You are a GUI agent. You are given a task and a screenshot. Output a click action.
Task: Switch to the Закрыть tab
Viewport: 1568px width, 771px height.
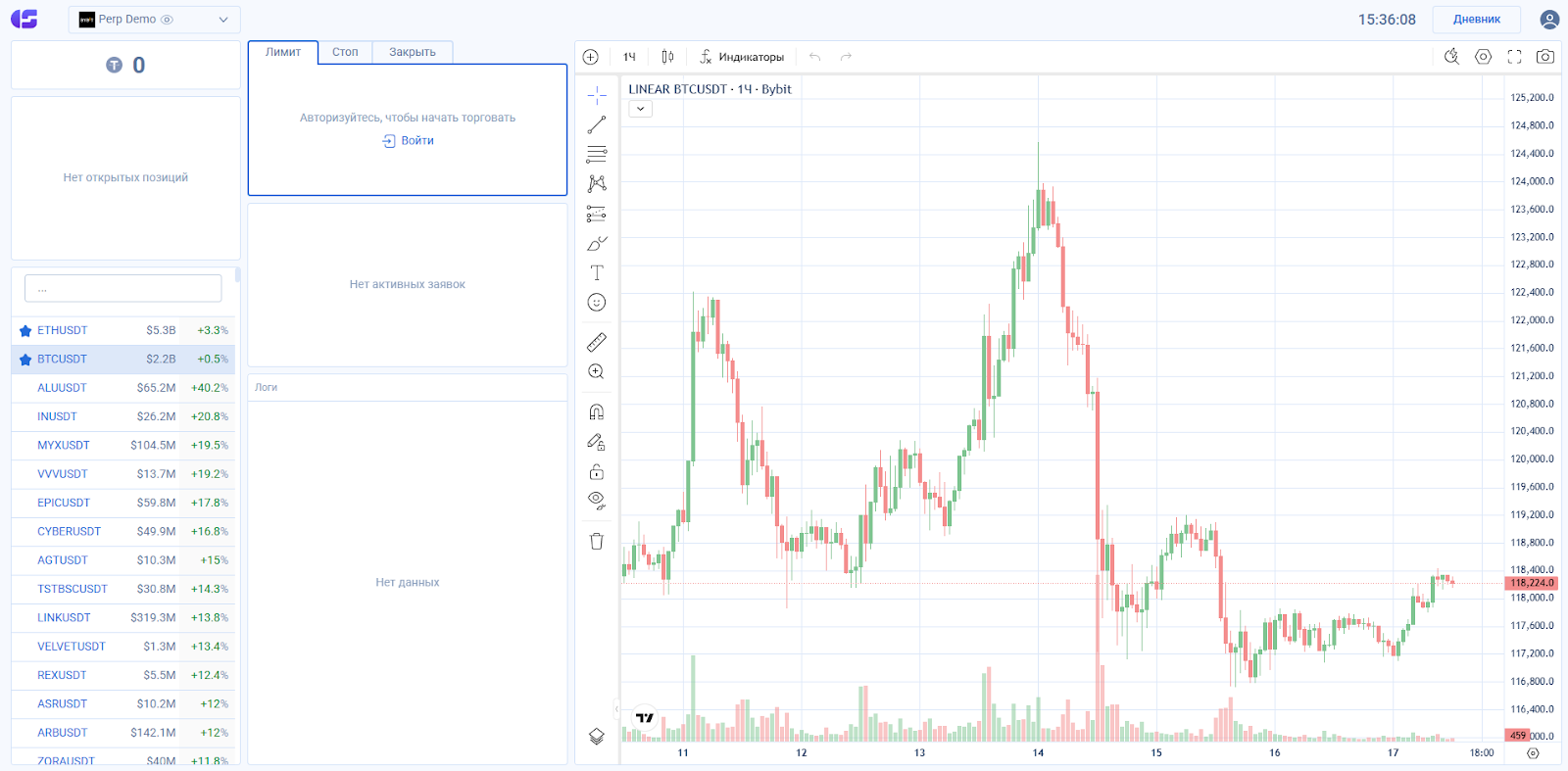click(x=413, y=52)
